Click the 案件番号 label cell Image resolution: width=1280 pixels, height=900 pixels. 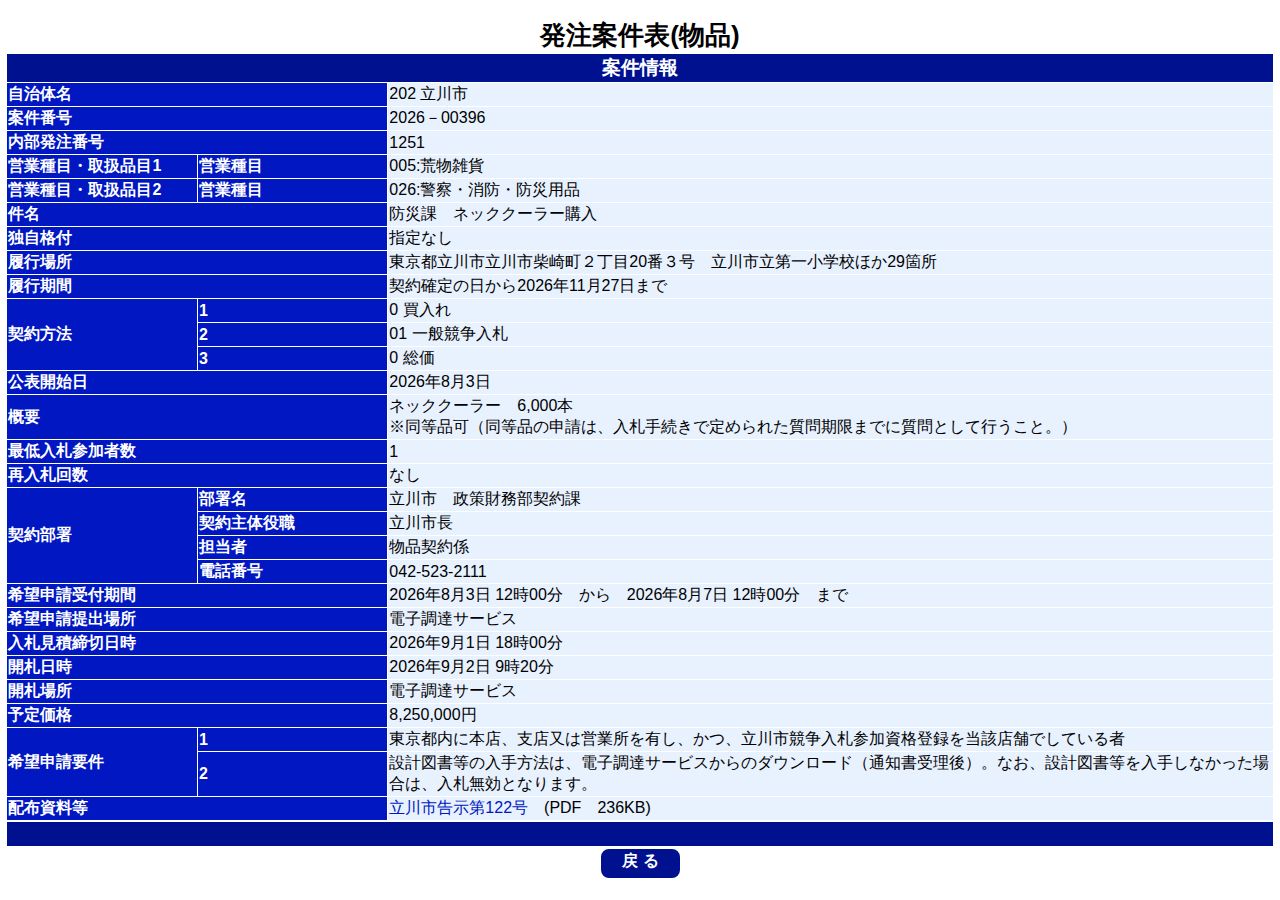click(197, 118)
